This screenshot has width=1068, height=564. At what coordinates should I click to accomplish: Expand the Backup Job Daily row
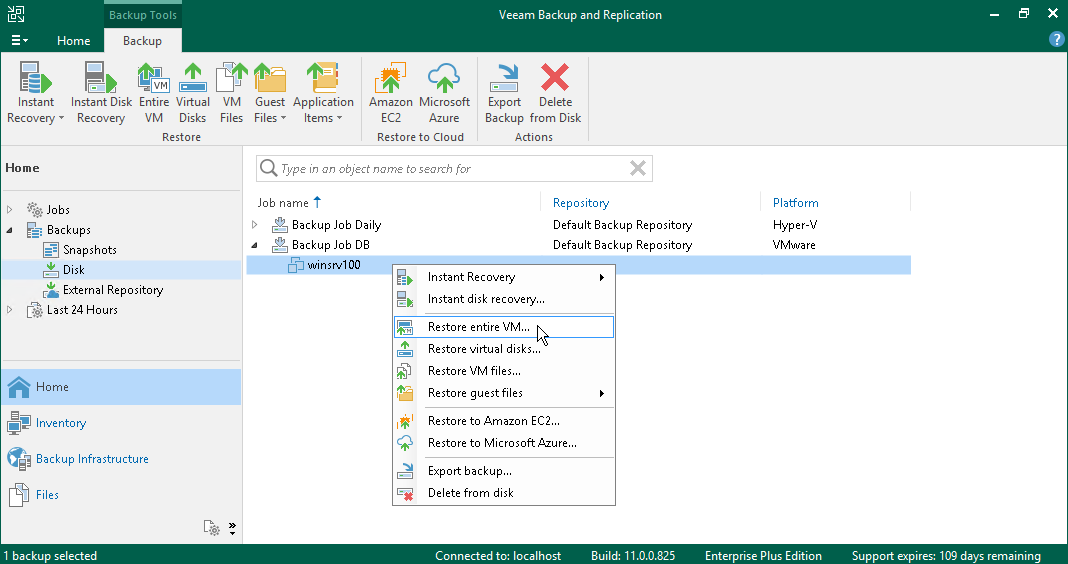tap(254, 225)
